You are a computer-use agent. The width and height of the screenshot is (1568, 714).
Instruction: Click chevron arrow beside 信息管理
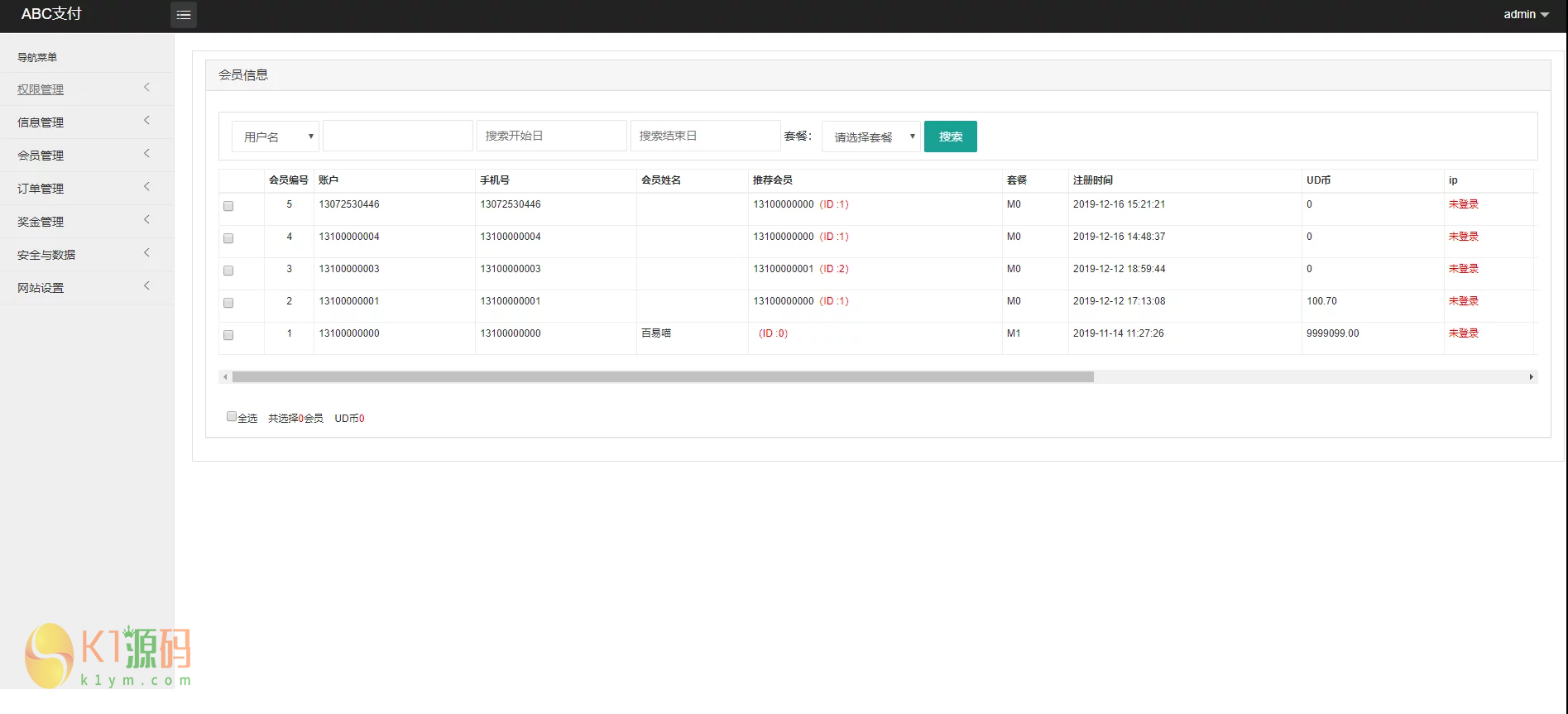pos(147,120)
